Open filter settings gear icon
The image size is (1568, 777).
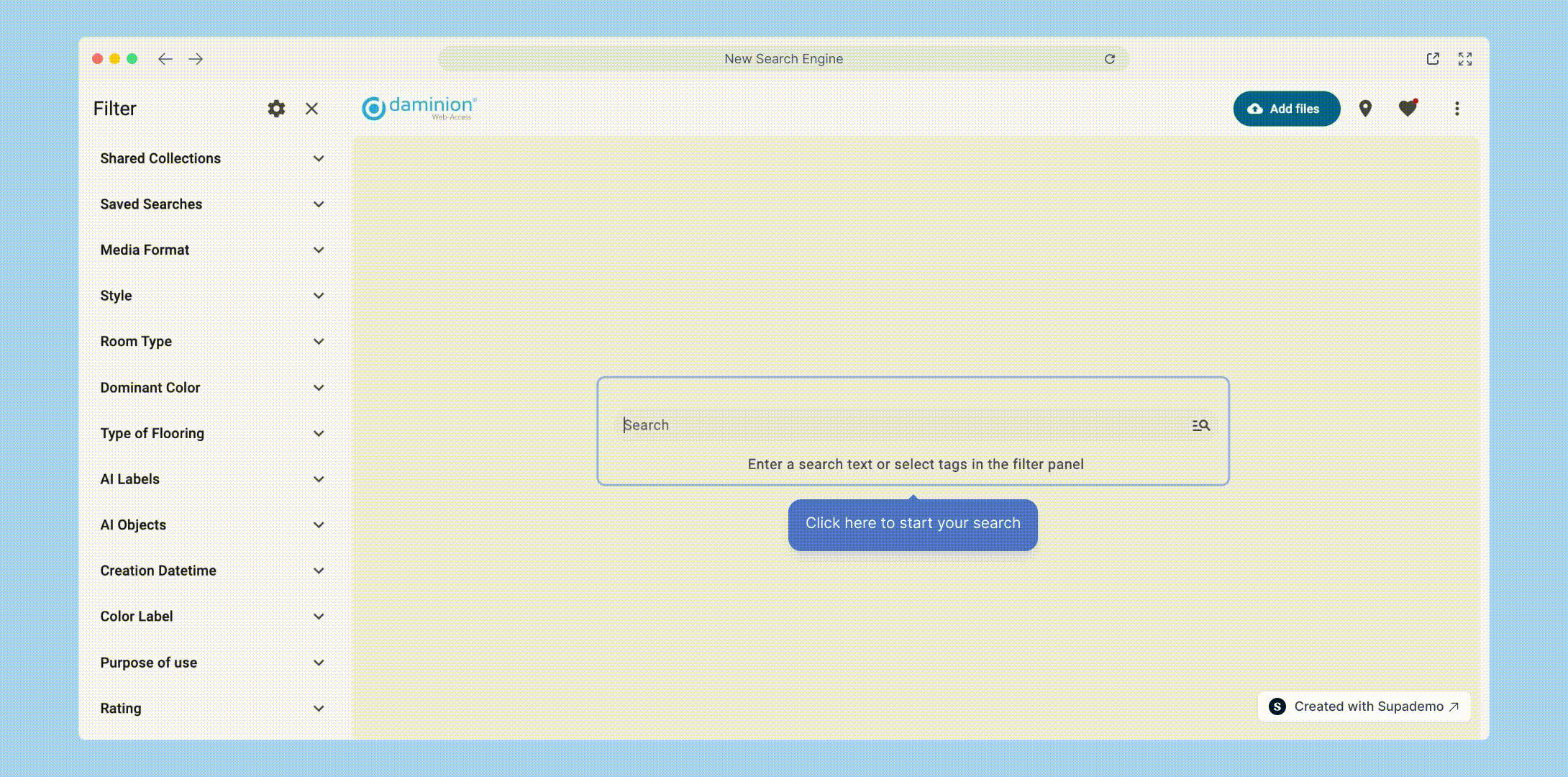point(276,109)
